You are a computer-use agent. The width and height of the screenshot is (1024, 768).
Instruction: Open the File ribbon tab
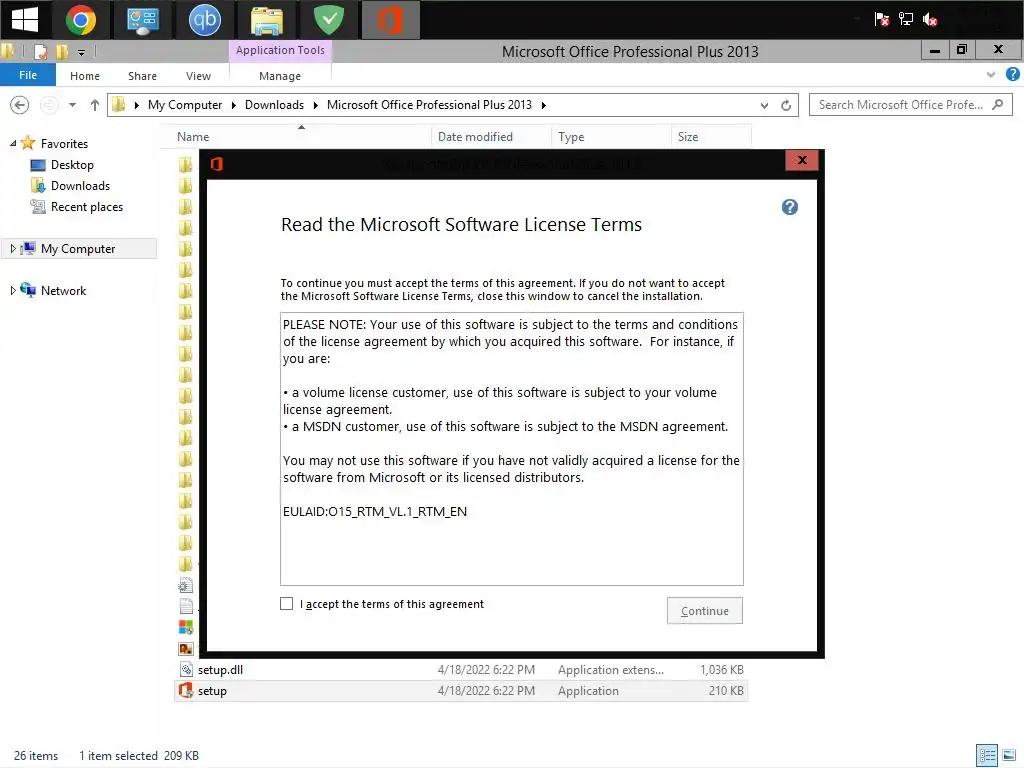27,75
